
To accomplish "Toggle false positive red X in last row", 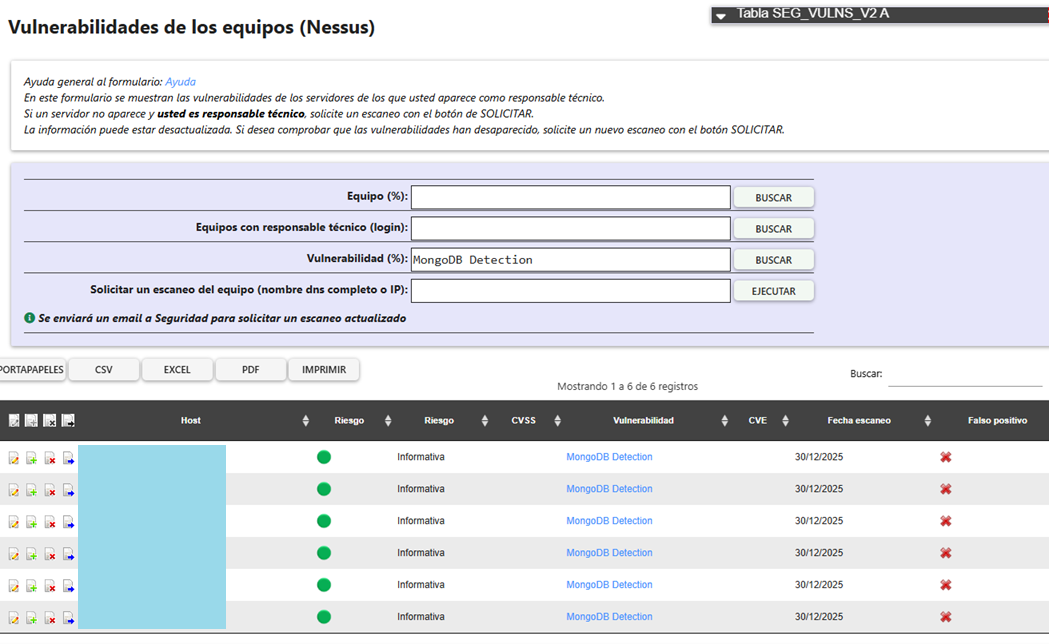I will [x=945, y=617].
